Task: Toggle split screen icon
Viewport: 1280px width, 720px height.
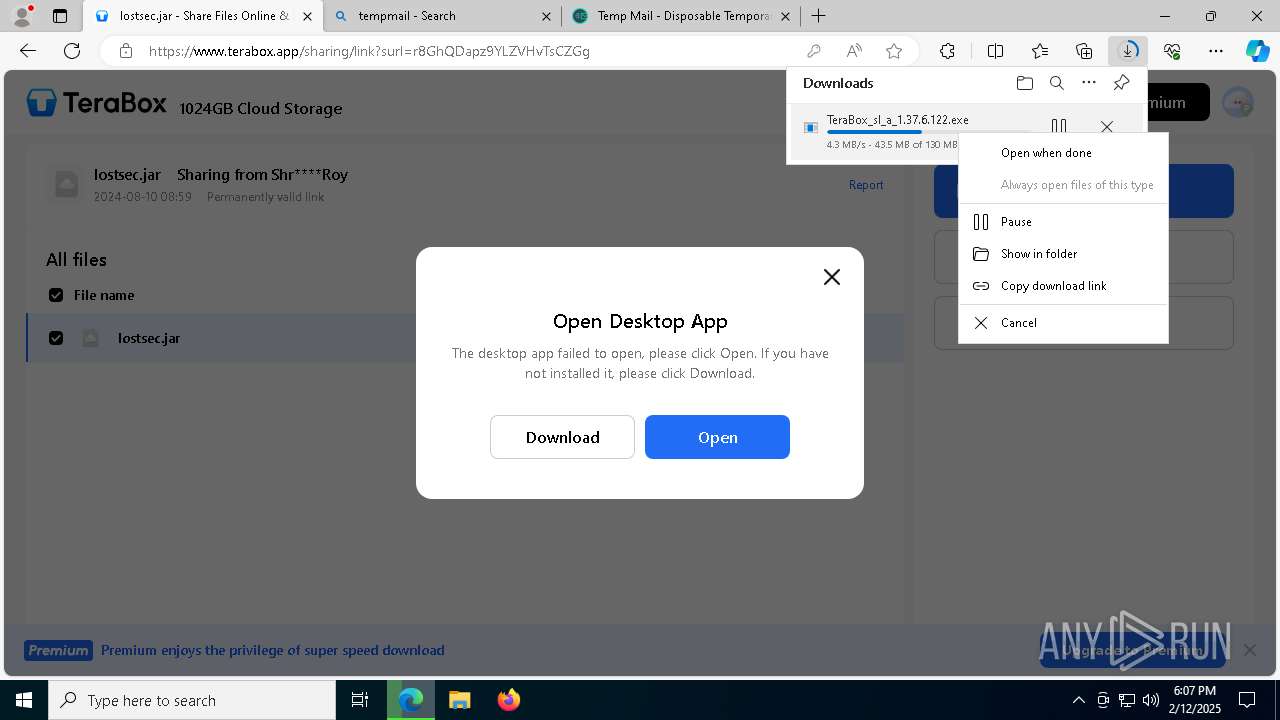Action: 995,51
